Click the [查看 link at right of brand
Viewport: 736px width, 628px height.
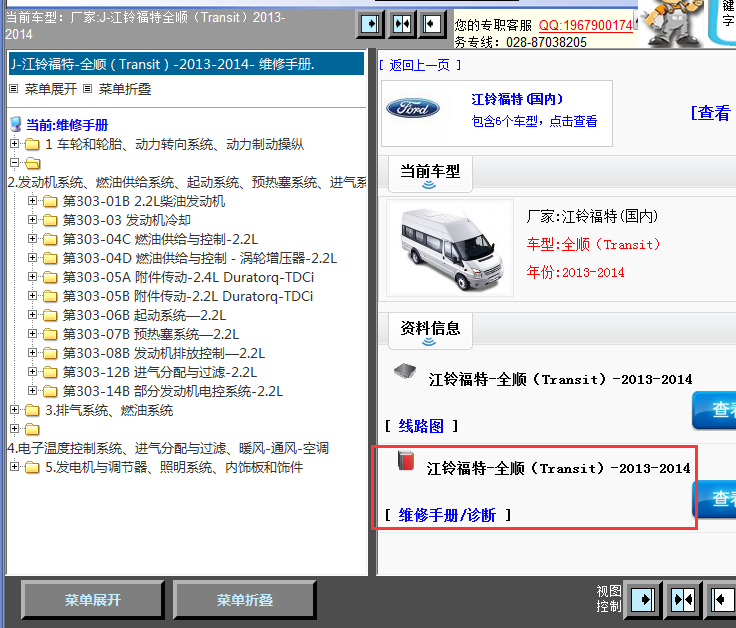pyautogui.click(x=711, y=113)
